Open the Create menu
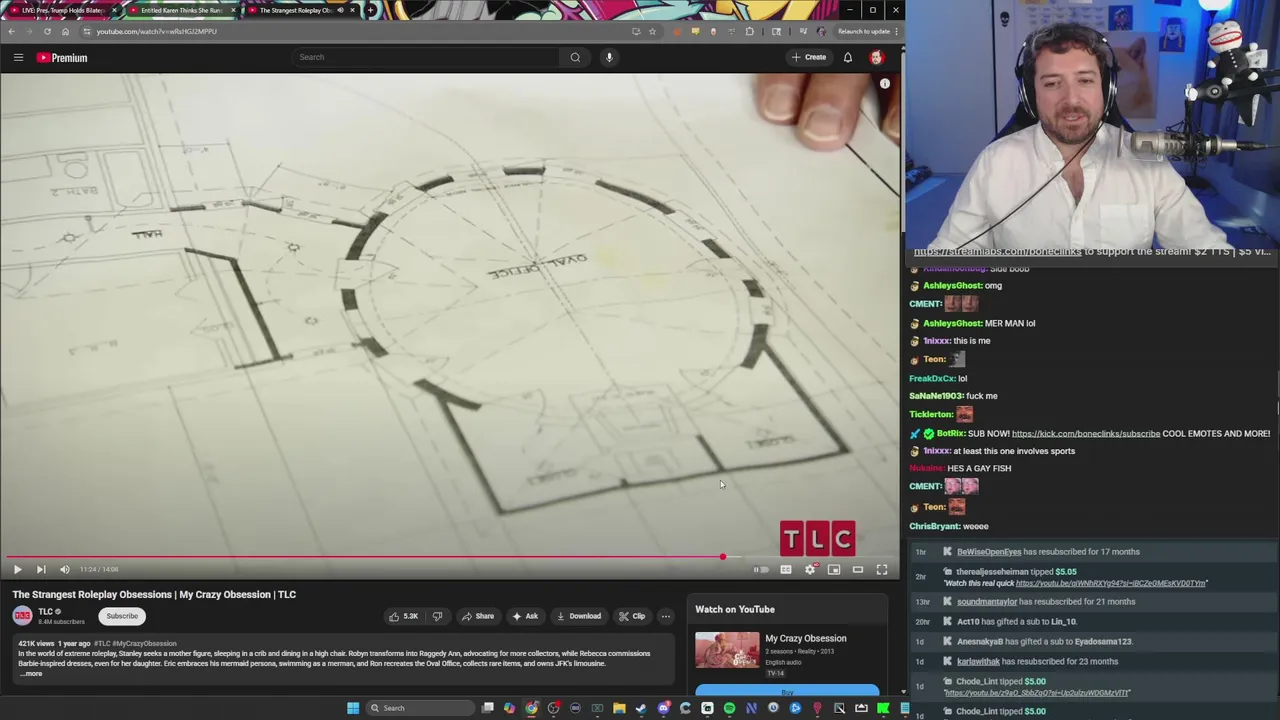 809,57
